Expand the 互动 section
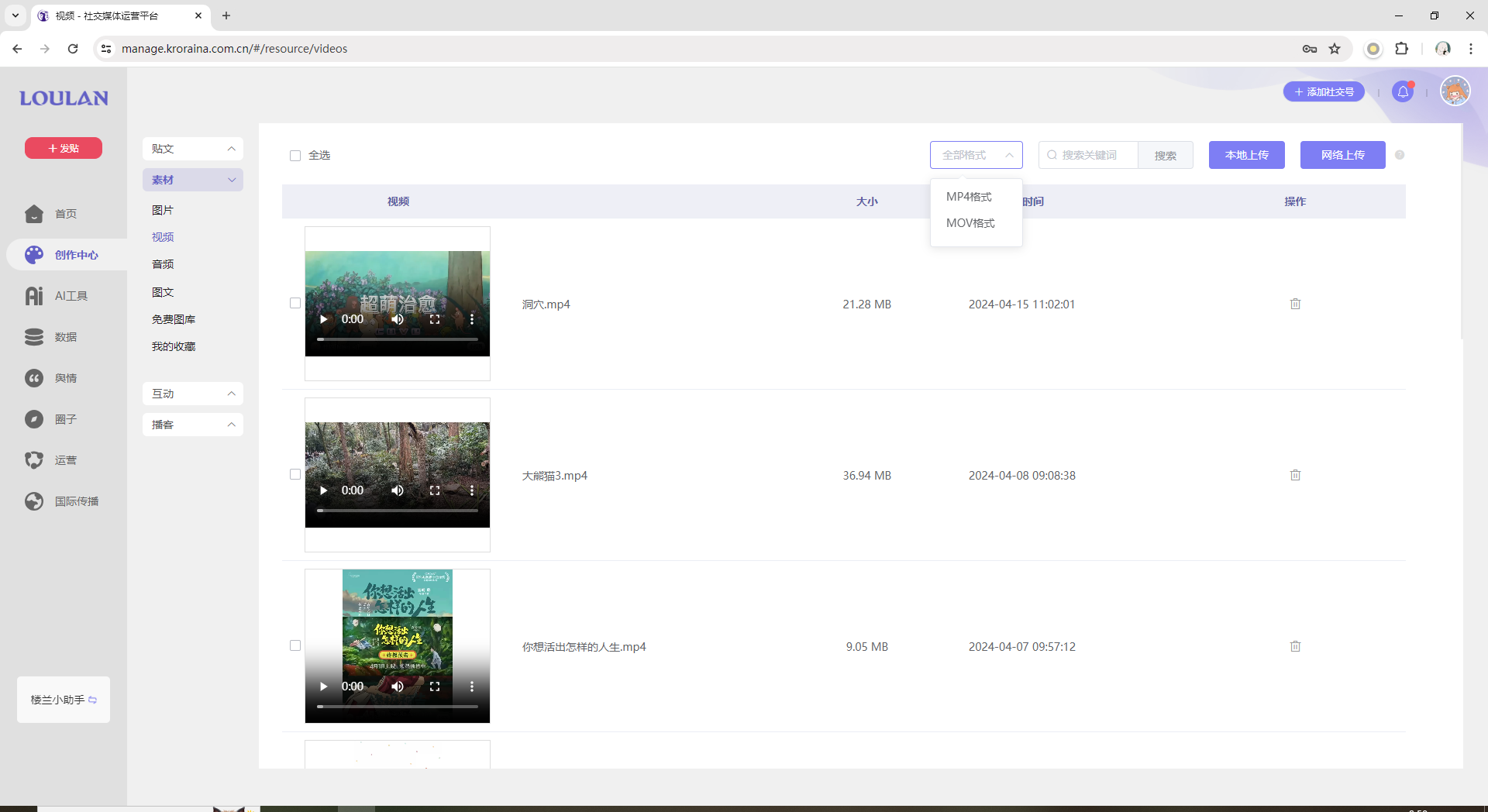 pos(193,394)
